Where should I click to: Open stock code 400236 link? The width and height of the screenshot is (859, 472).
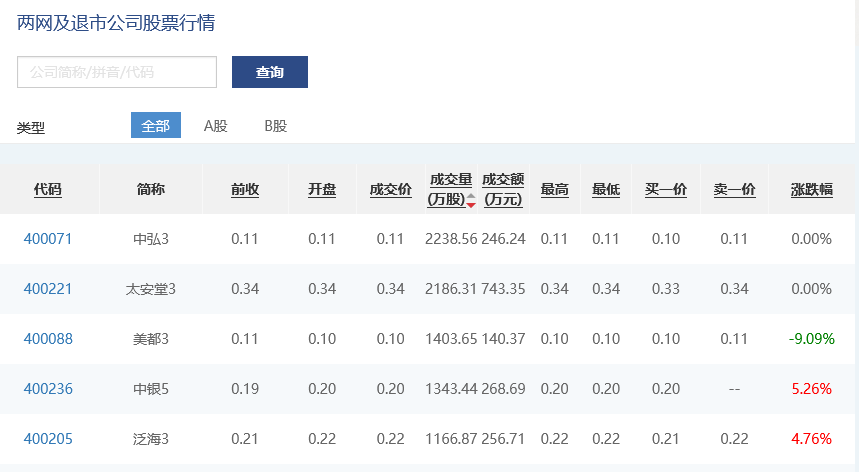point(48,389)
